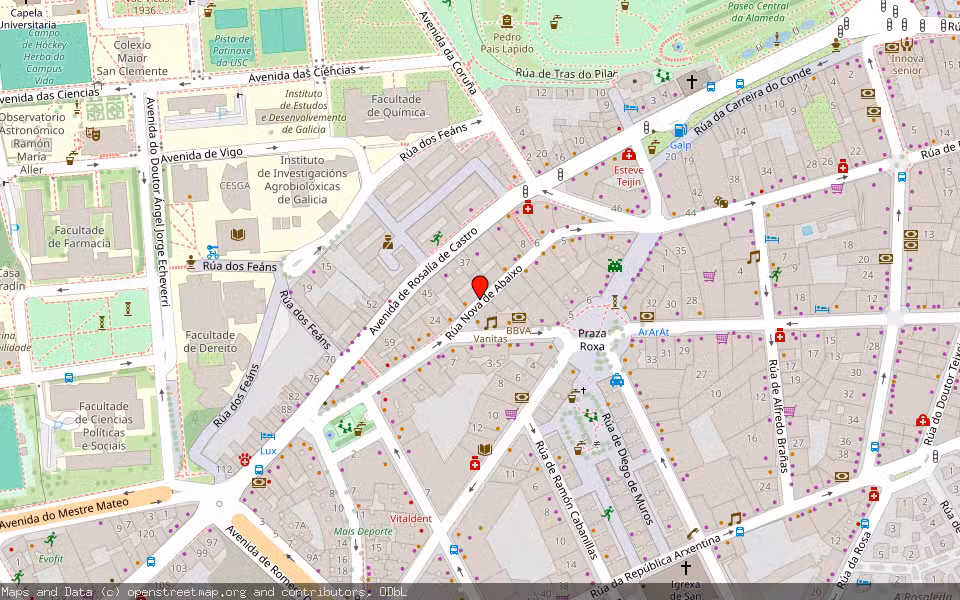
Task: Select 'Rúa de Alfredo Brañas' street label
Action: coord(777,416)
